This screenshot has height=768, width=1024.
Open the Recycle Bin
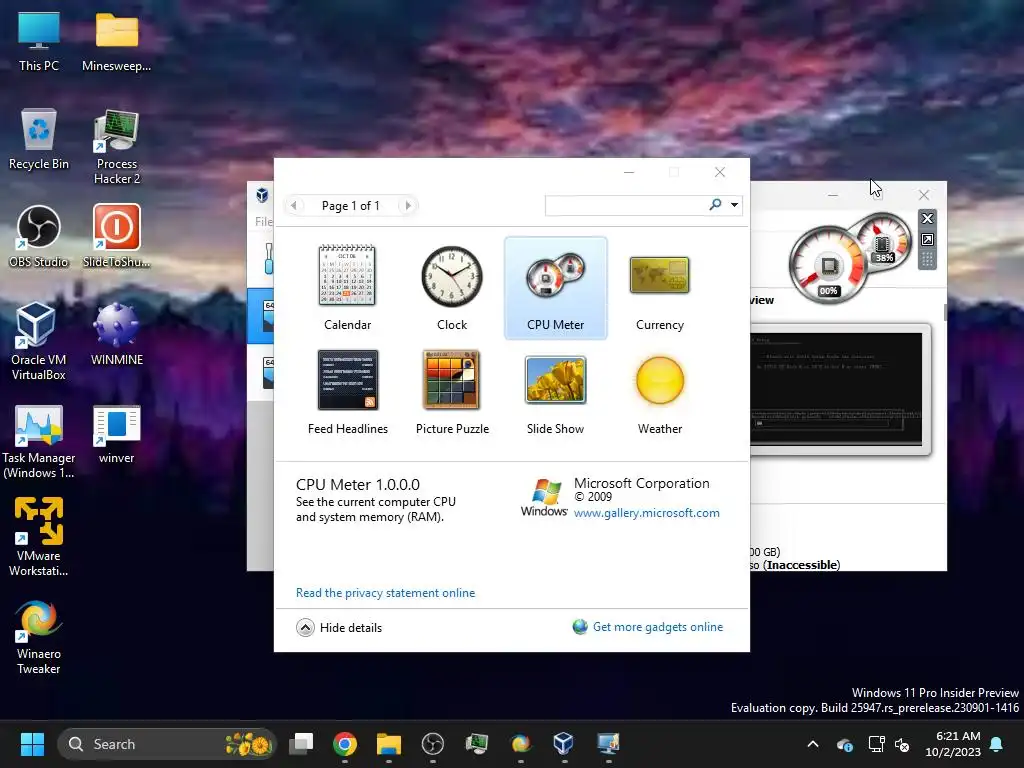pos(39,139)
